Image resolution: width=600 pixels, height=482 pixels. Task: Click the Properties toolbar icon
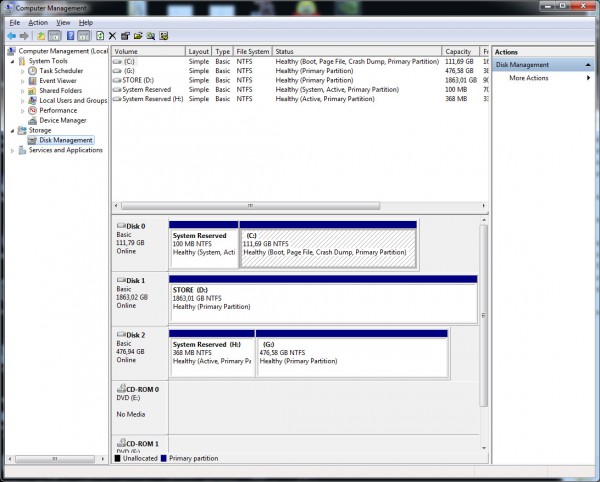[125, 36]
